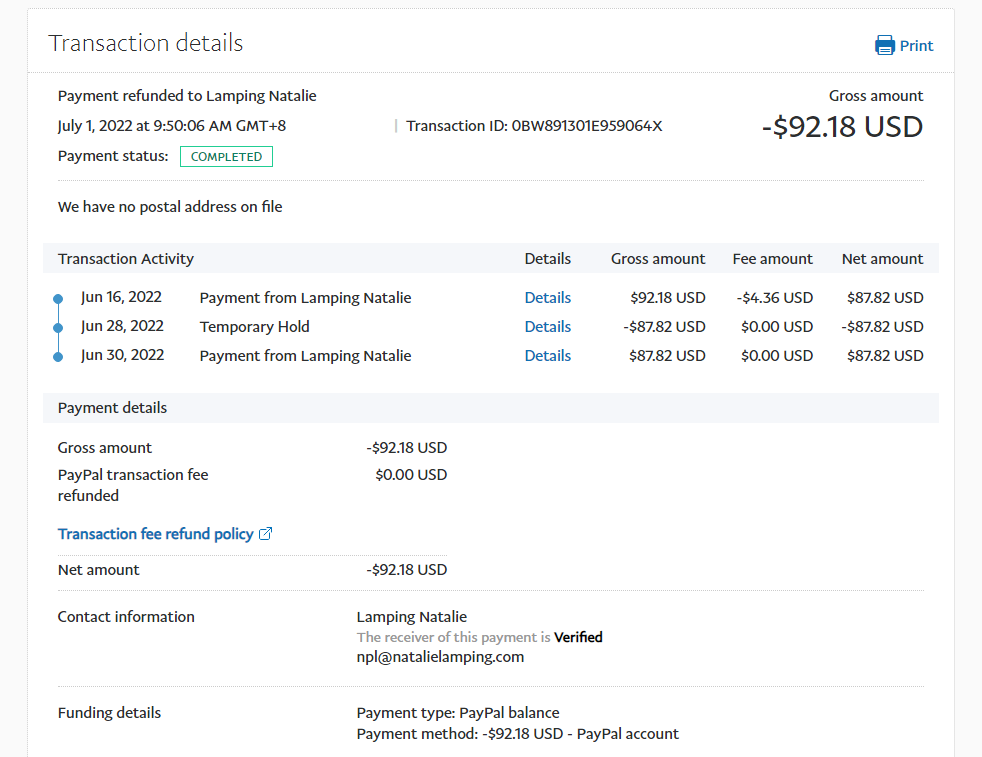Click the Temporary Hold activity label
982x757 pixels.
(x=254, y=327)
